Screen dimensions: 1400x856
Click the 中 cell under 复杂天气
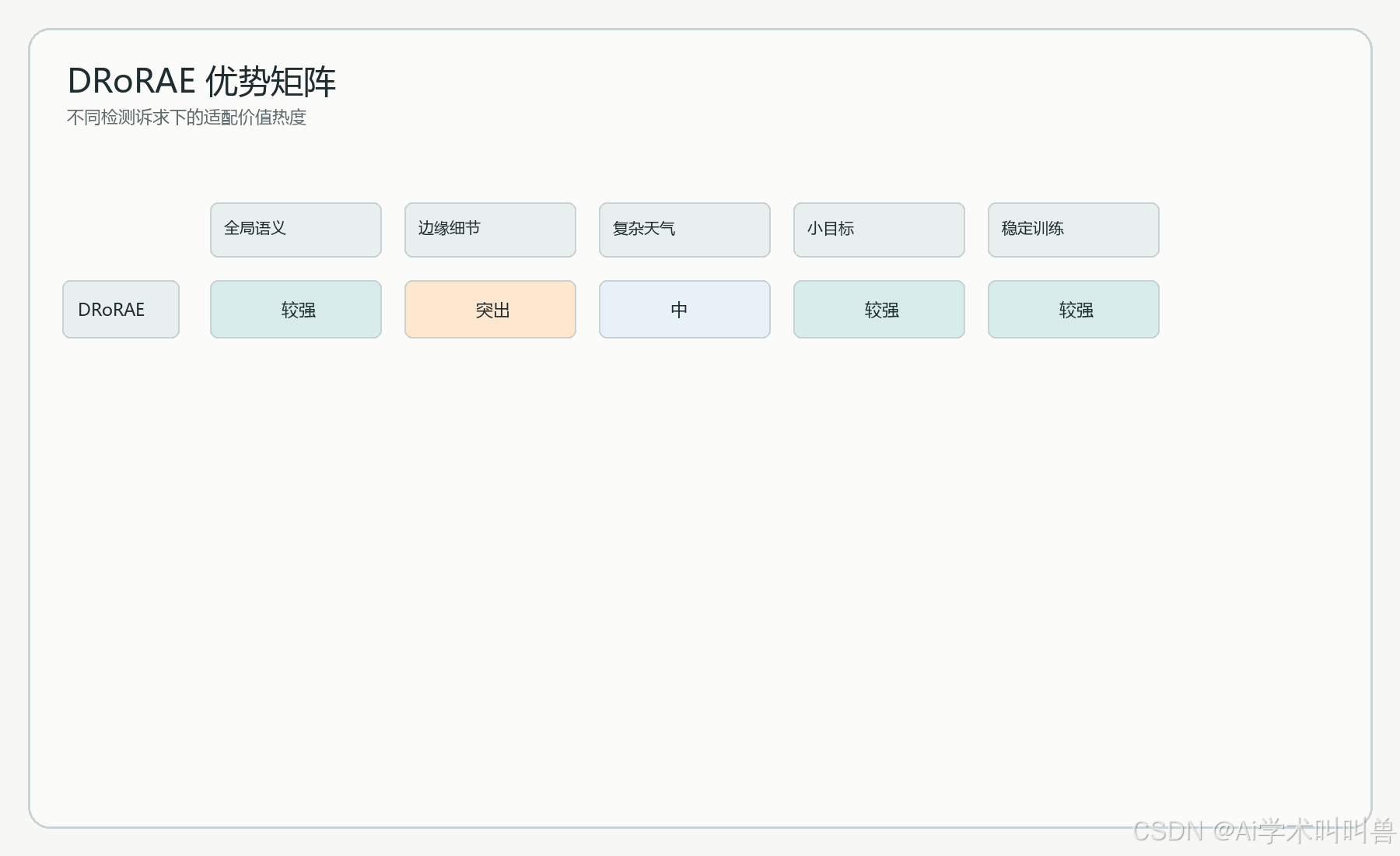684,309
